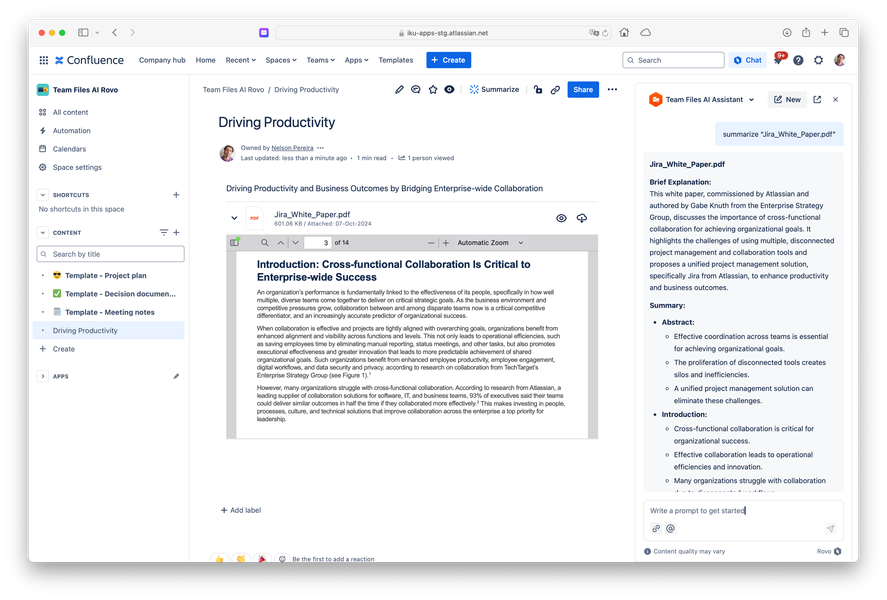Star this page as favorite
Viewport: 887px width, 600px height.
(x=433, y=89)
